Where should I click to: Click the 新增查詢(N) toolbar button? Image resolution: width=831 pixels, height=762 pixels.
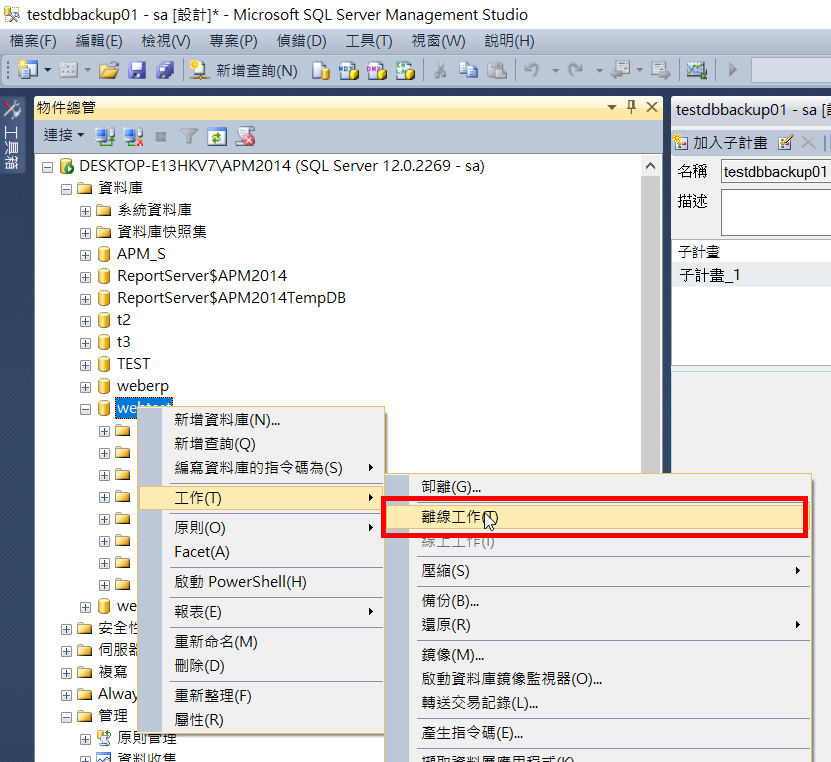244,70
